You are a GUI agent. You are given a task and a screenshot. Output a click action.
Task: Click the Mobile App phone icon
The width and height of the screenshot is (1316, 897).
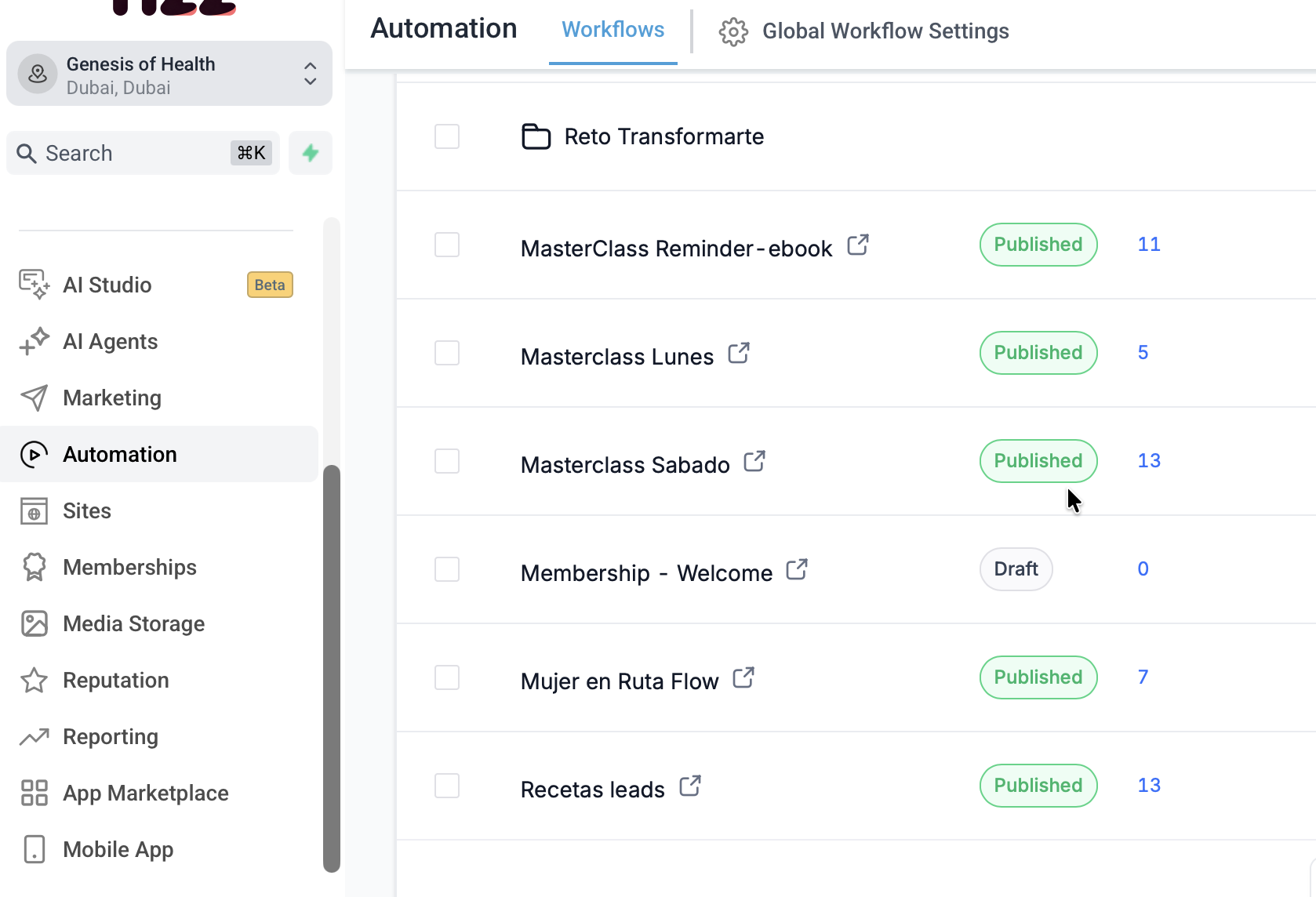pos(34,849)
